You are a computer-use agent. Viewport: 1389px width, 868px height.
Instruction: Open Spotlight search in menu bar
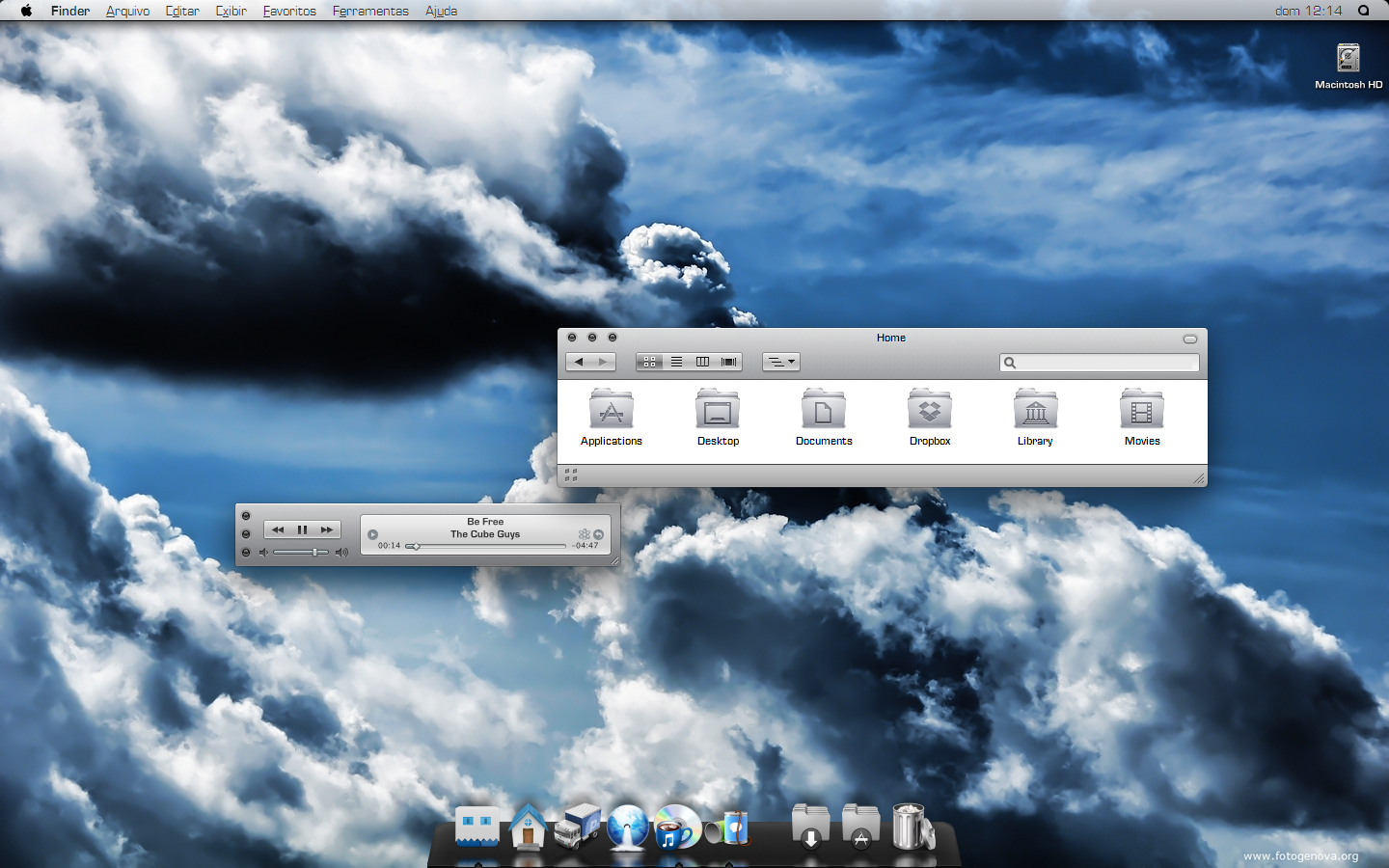(1364, 11)
